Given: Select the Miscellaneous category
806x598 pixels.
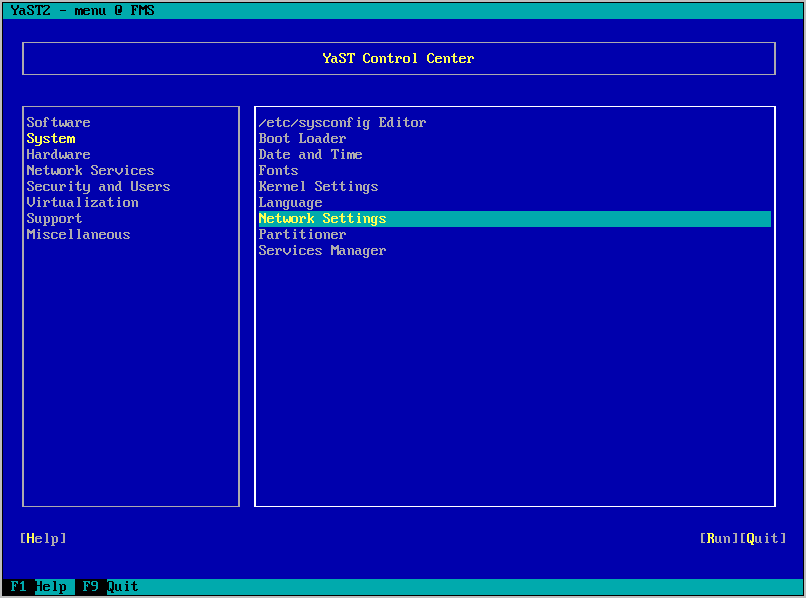Looking at the screenshot, I should click(x=78, y=234).
